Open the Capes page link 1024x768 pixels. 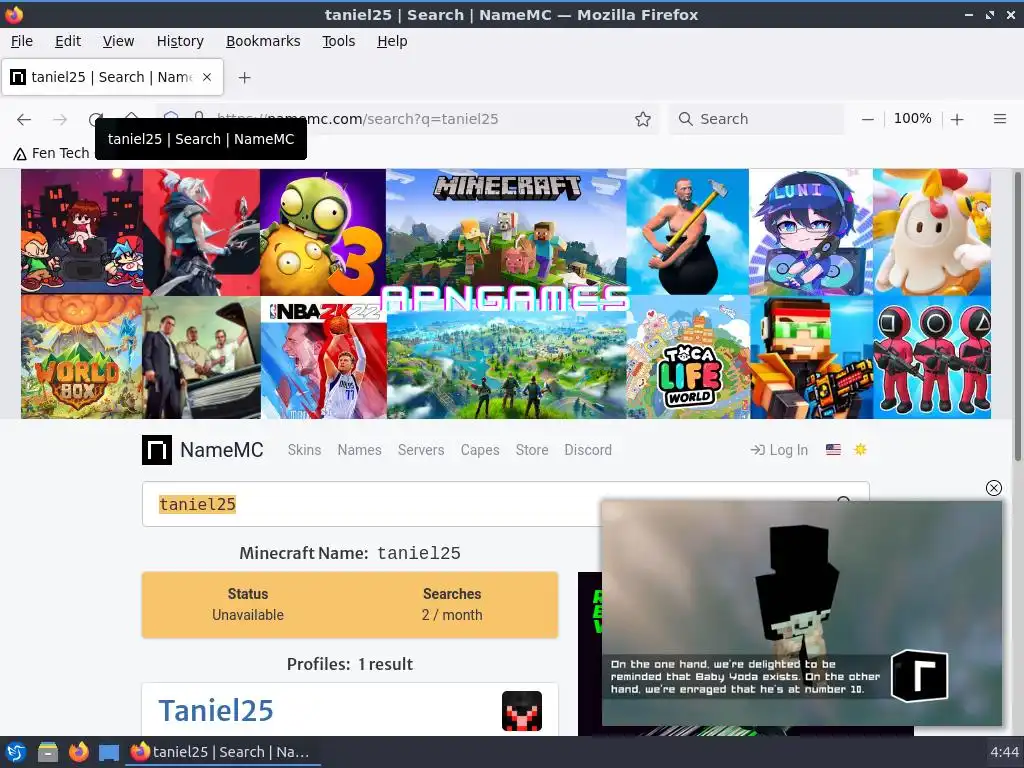point(480,450)
